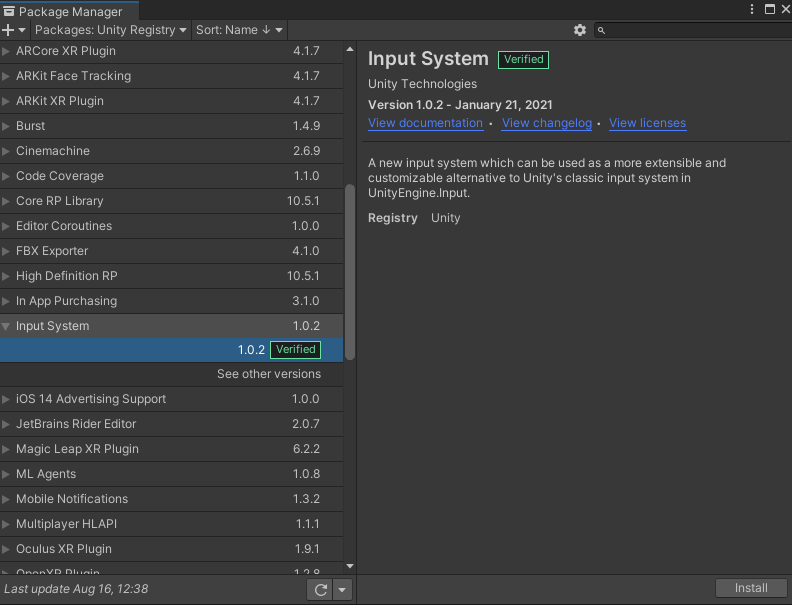Select Multiplayer HLAPI package
This screenshot has width=792, height=605.
tap(171, 524)
